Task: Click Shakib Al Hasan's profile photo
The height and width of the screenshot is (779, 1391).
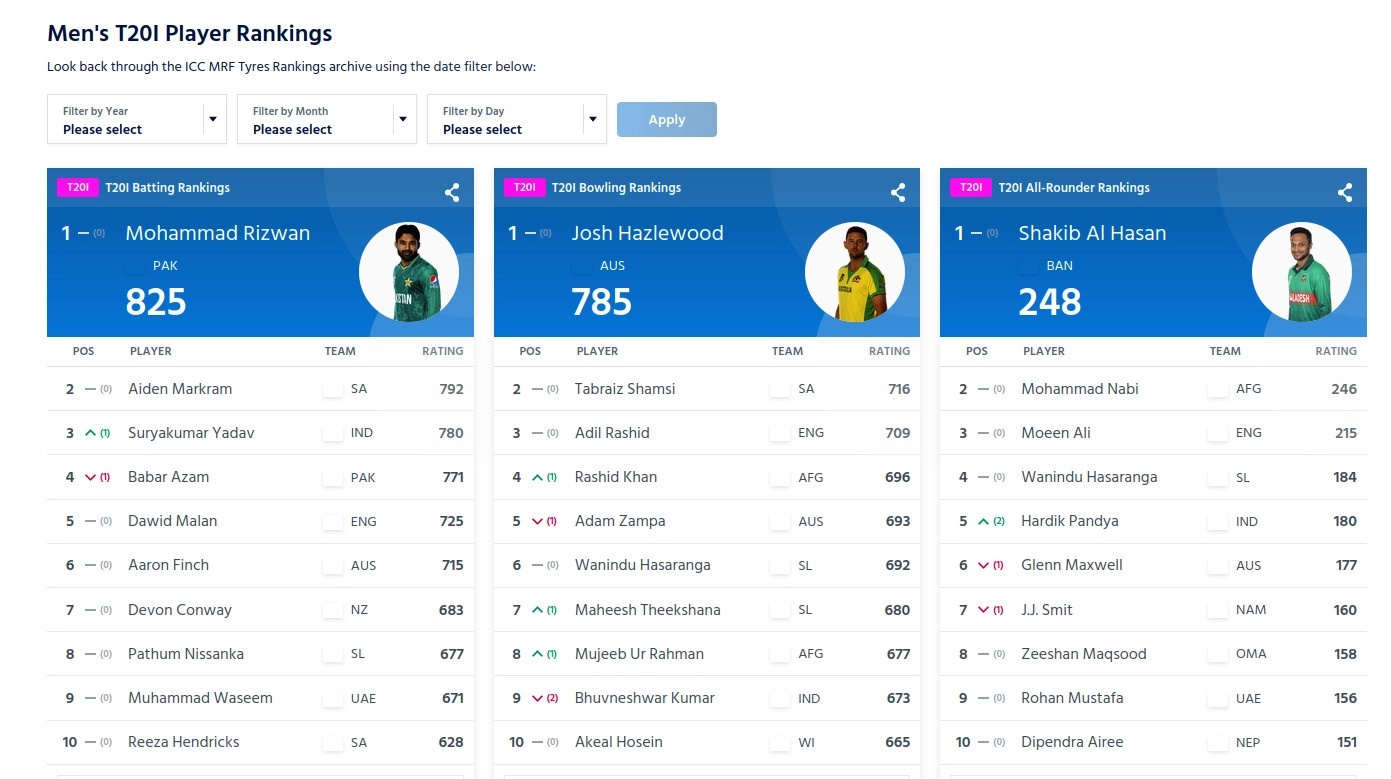Action: coord(1302,271)
